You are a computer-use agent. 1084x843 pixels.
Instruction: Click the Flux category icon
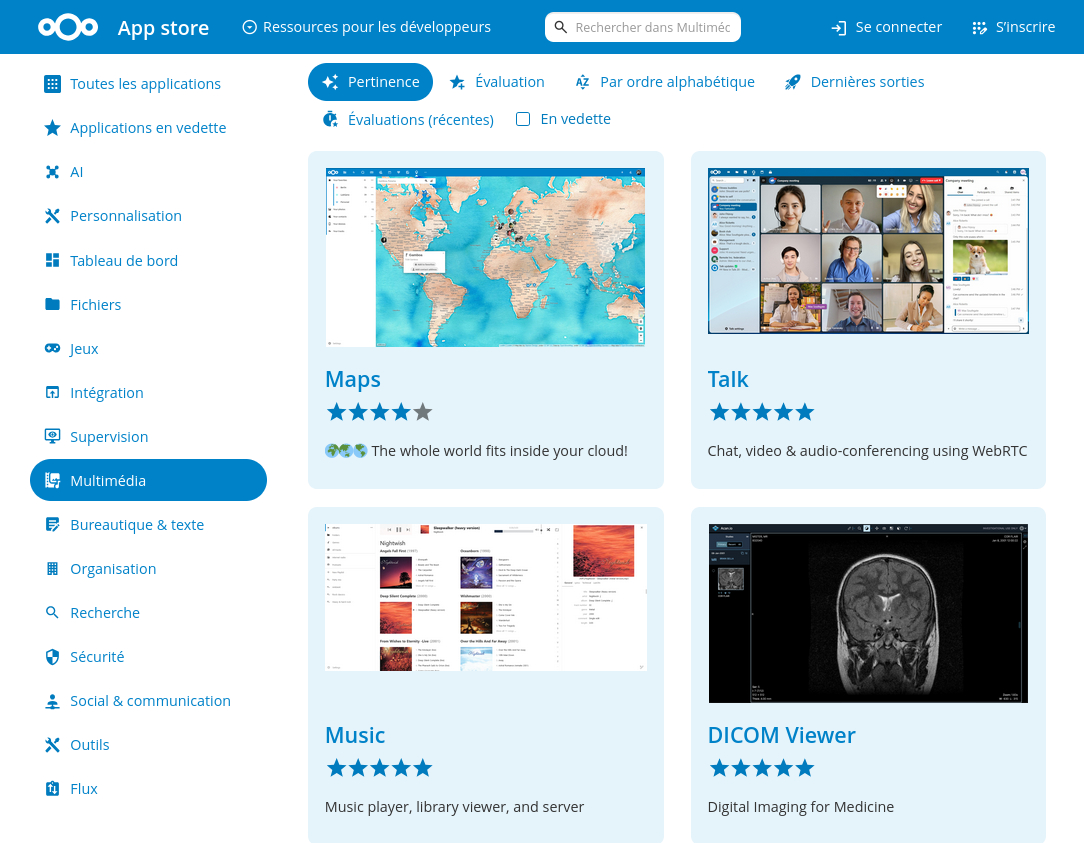click(53, 789)
